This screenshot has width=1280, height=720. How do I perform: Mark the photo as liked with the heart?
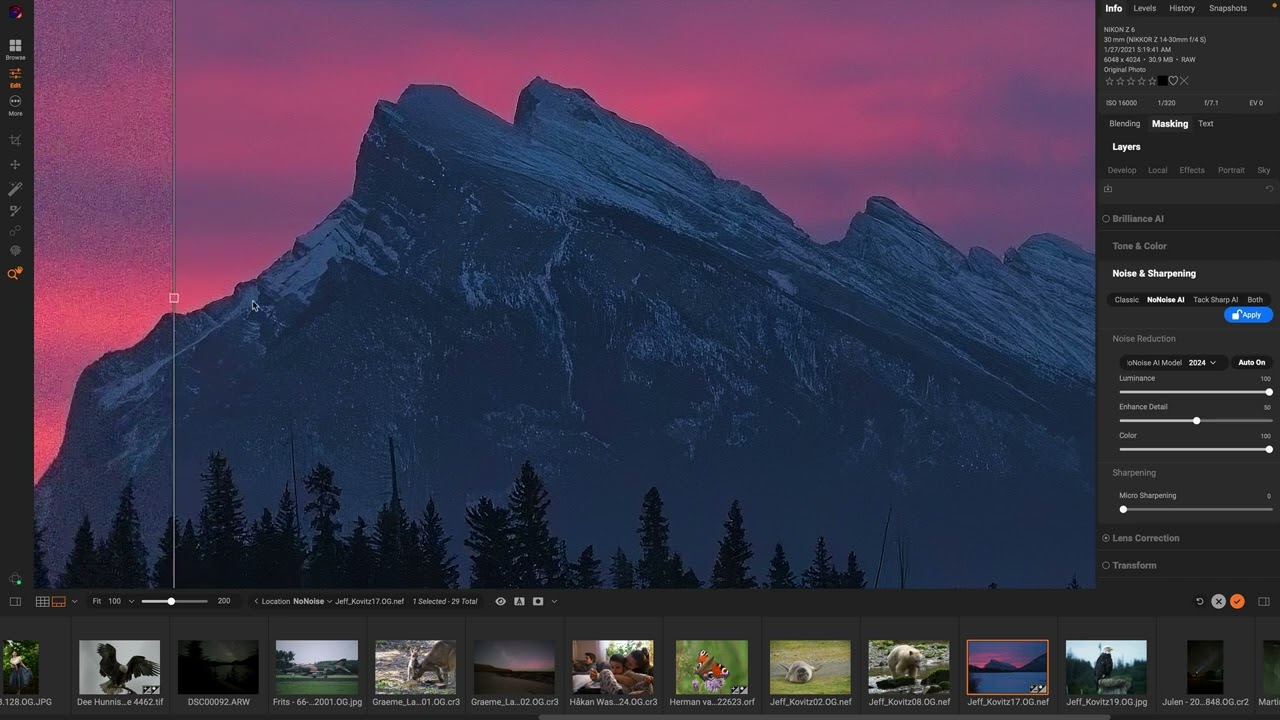pos(1173,81)
